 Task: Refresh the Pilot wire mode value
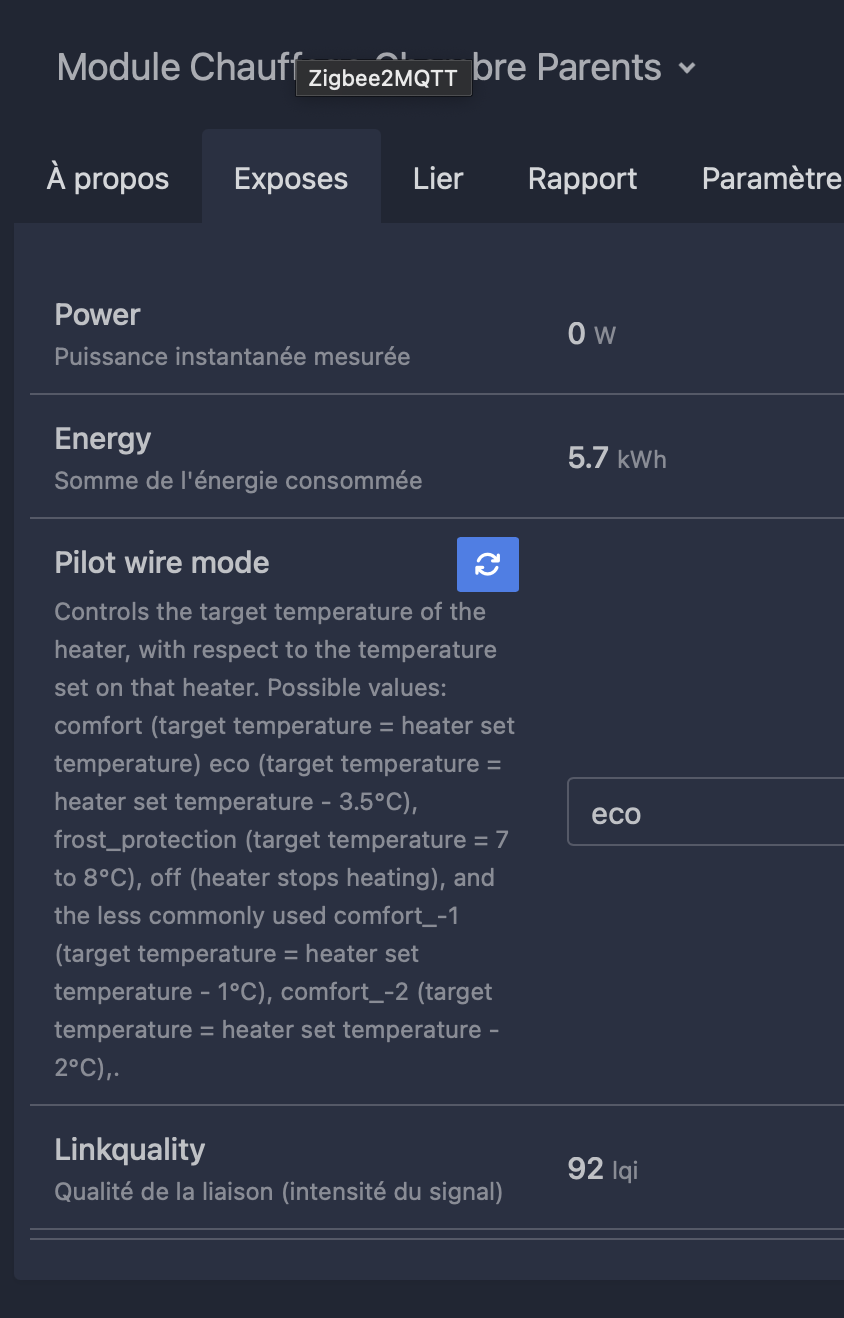(x=488, y=564)
